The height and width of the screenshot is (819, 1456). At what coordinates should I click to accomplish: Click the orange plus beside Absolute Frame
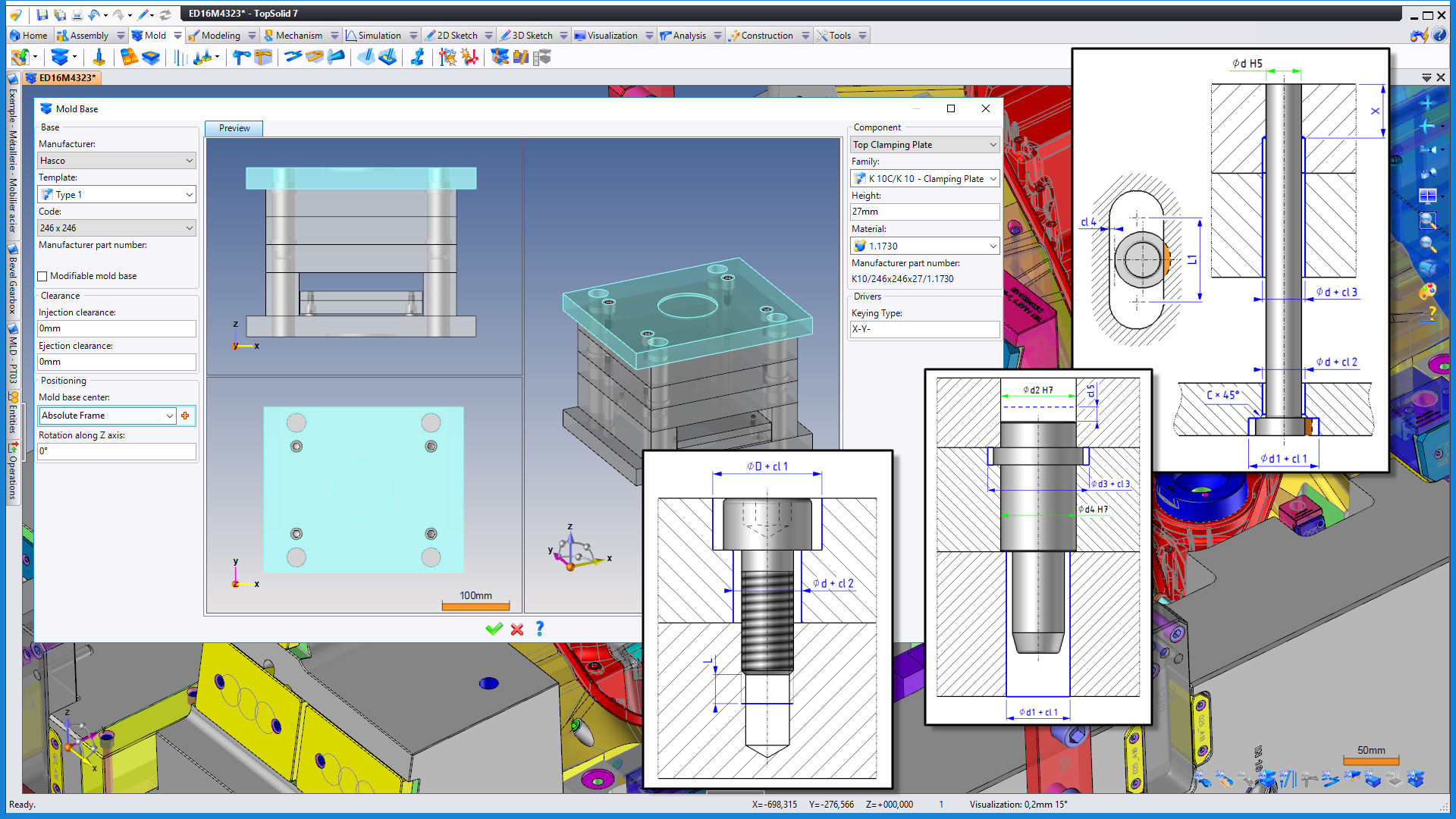click(186, 416)
